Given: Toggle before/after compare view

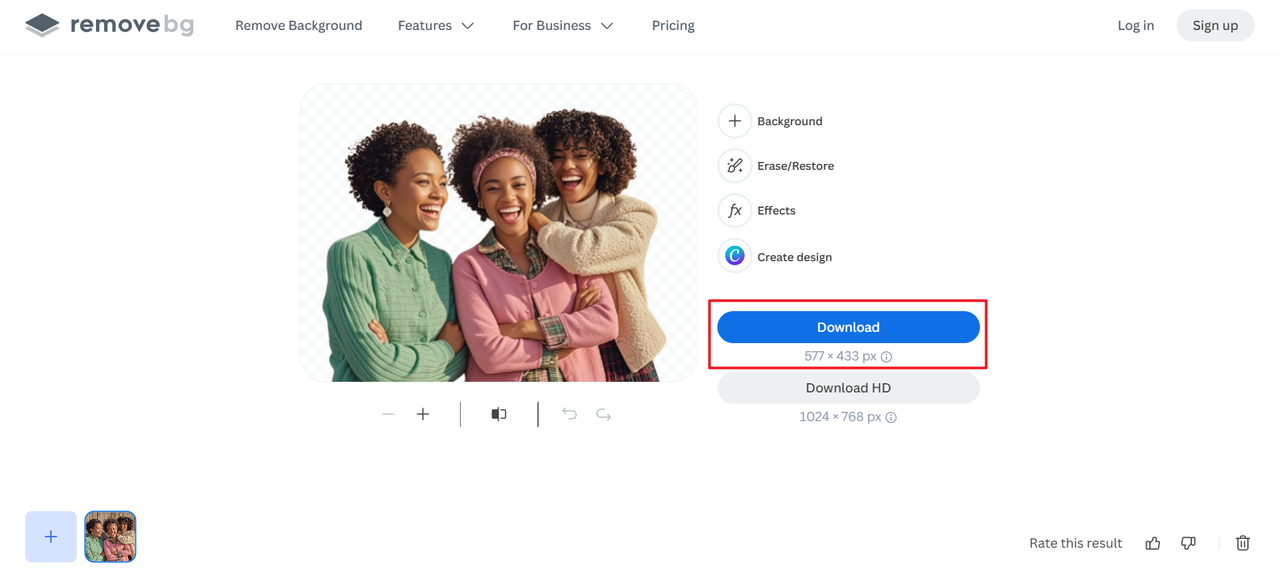Looking at the screenshot, I should (499, 414).
